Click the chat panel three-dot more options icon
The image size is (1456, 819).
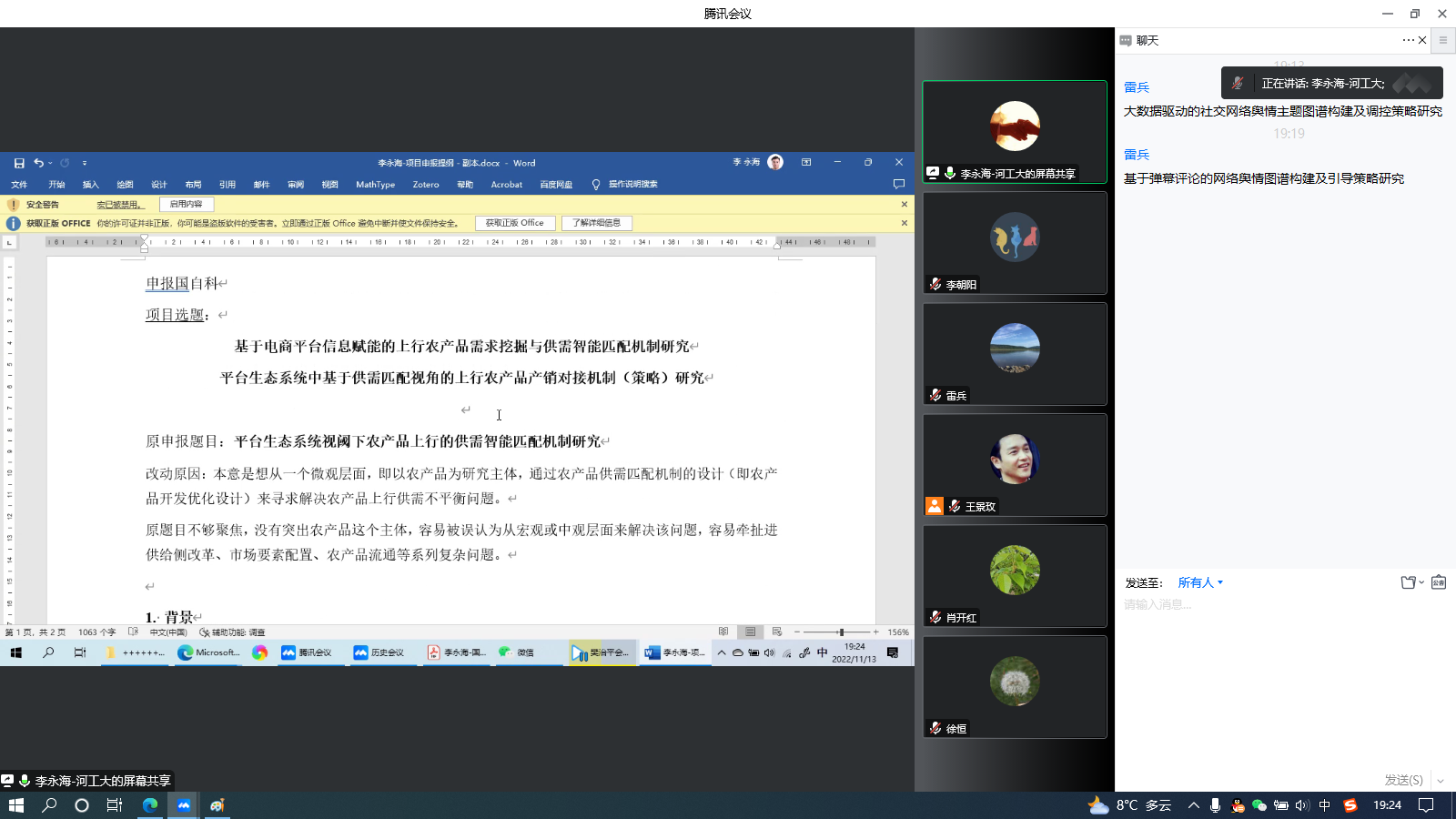[1408, 40]
